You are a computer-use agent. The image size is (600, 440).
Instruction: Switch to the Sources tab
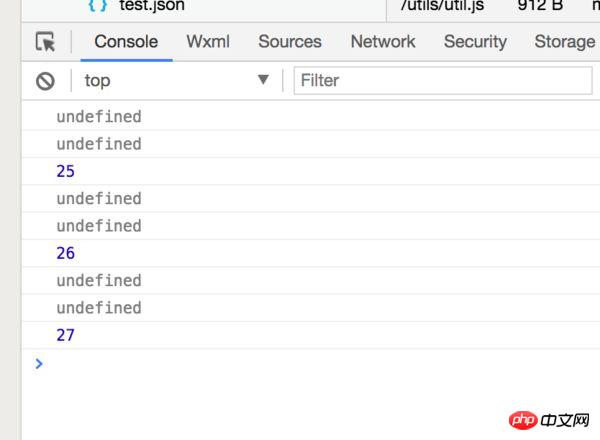290,41
